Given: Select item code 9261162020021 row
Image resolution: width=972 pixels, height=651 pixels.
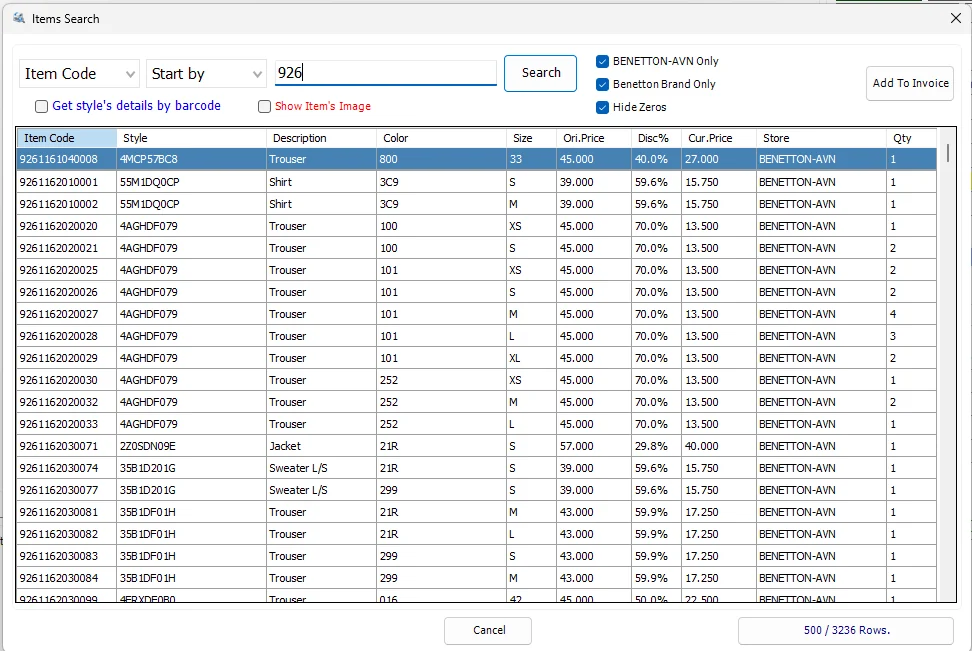Looking at the screenshot, I should [x=476, y=248].
